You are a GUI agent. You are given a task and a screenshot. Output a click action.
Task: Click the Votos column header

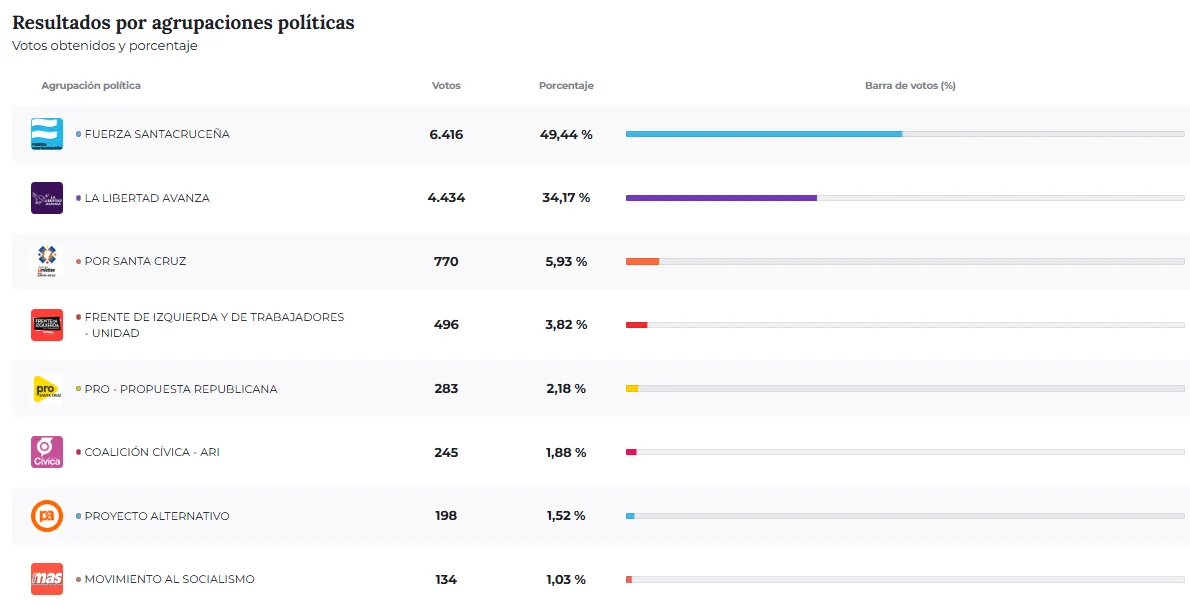coord(446,86)
